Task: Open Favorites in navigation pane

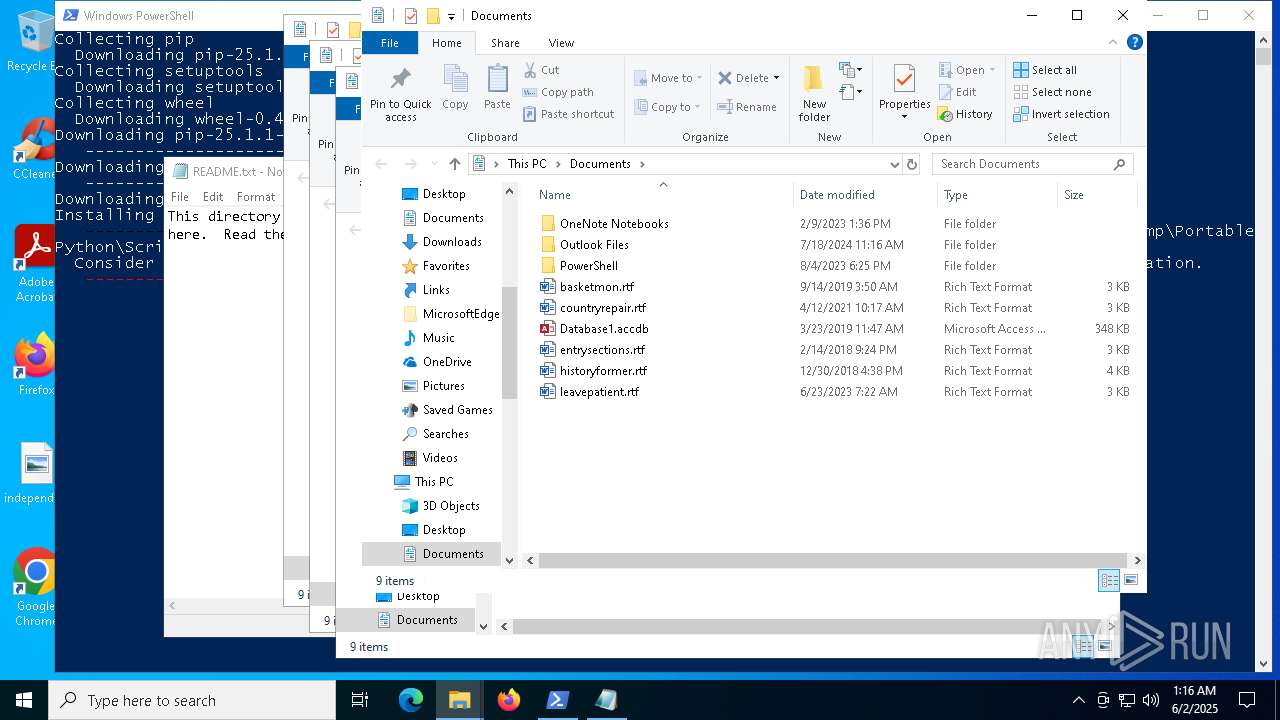Action: pyautogui.click(x=435, y=266)
